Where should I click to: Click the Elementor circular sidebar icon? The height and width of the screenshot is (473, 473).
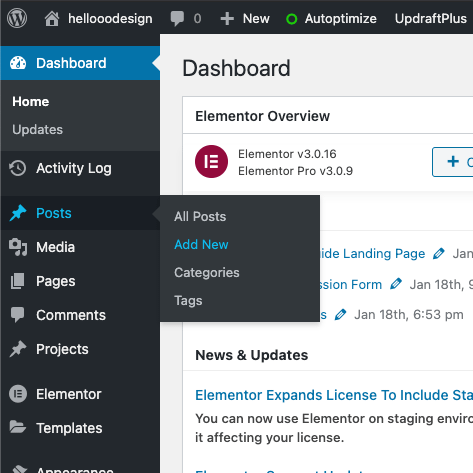click(18, 394)
